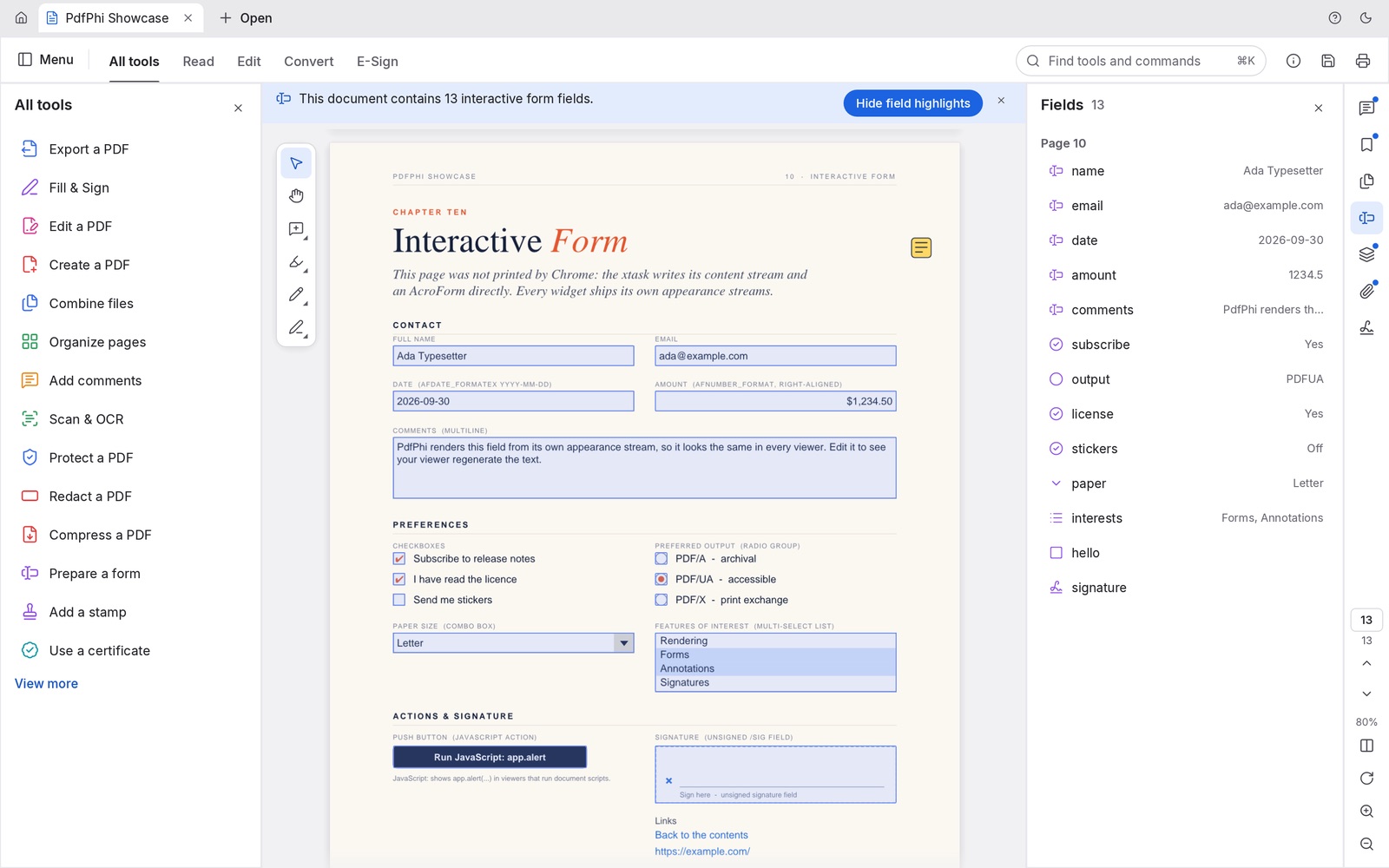This screenshot has width=1389, height=868.
Task: Click the Full Name text field
Action: 513,356
